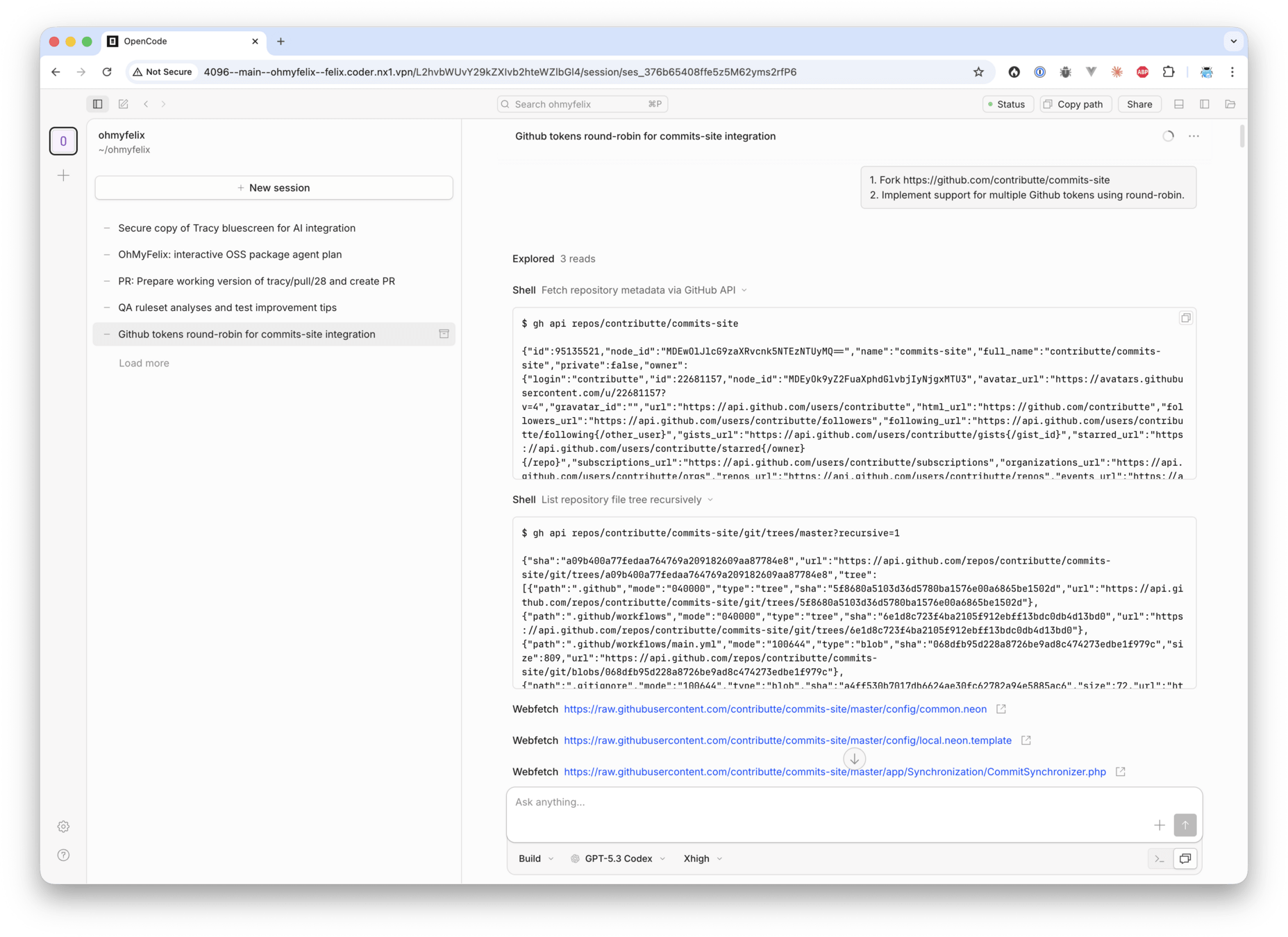Open the help question mark icon

coord(63,855)
